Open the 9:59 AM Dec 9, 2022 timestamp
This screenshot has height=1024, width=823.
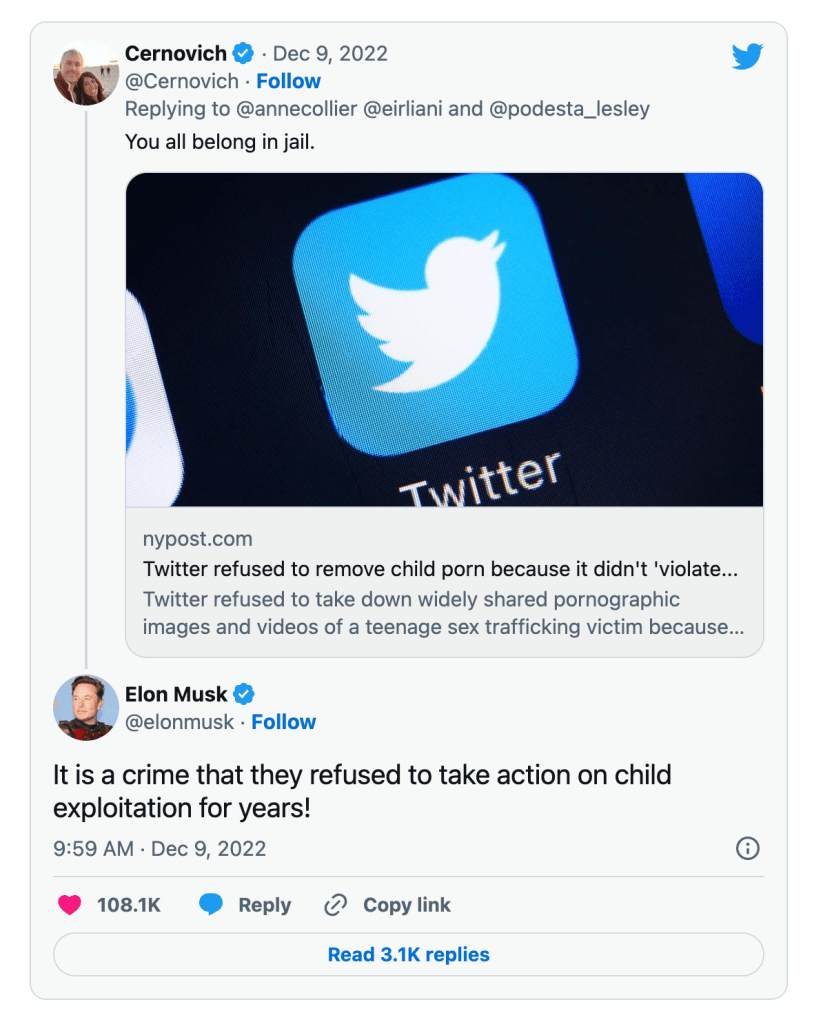point(160,849)
